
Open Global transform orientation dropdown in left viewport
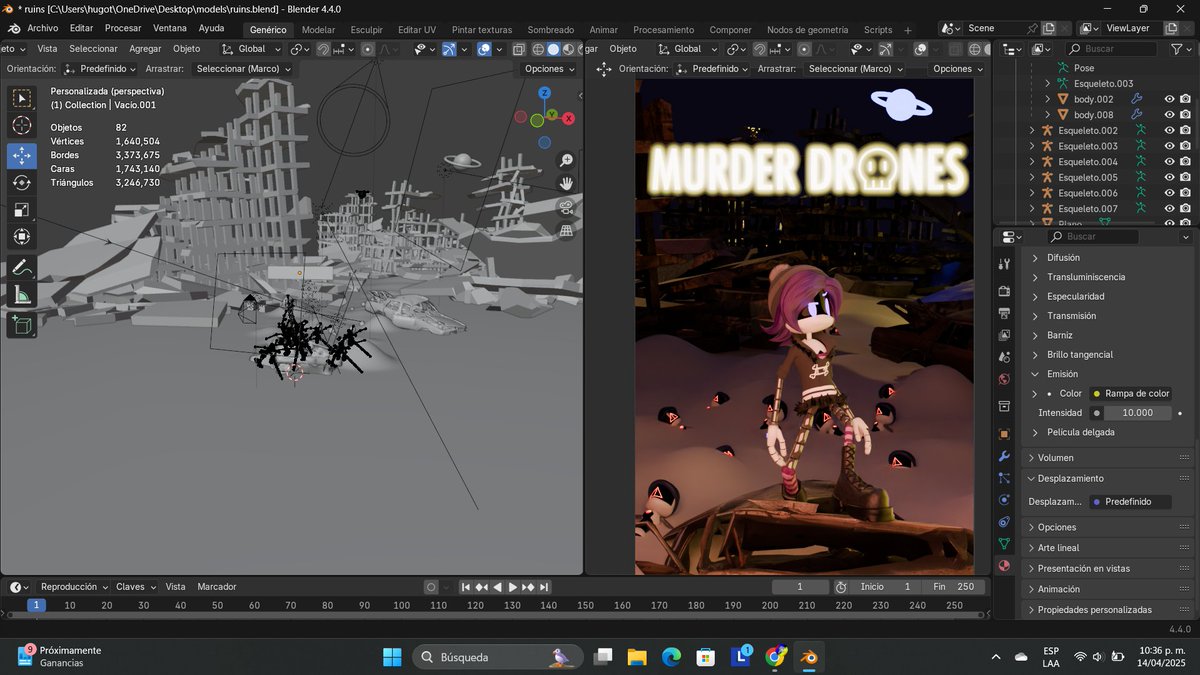click(250, 48)
